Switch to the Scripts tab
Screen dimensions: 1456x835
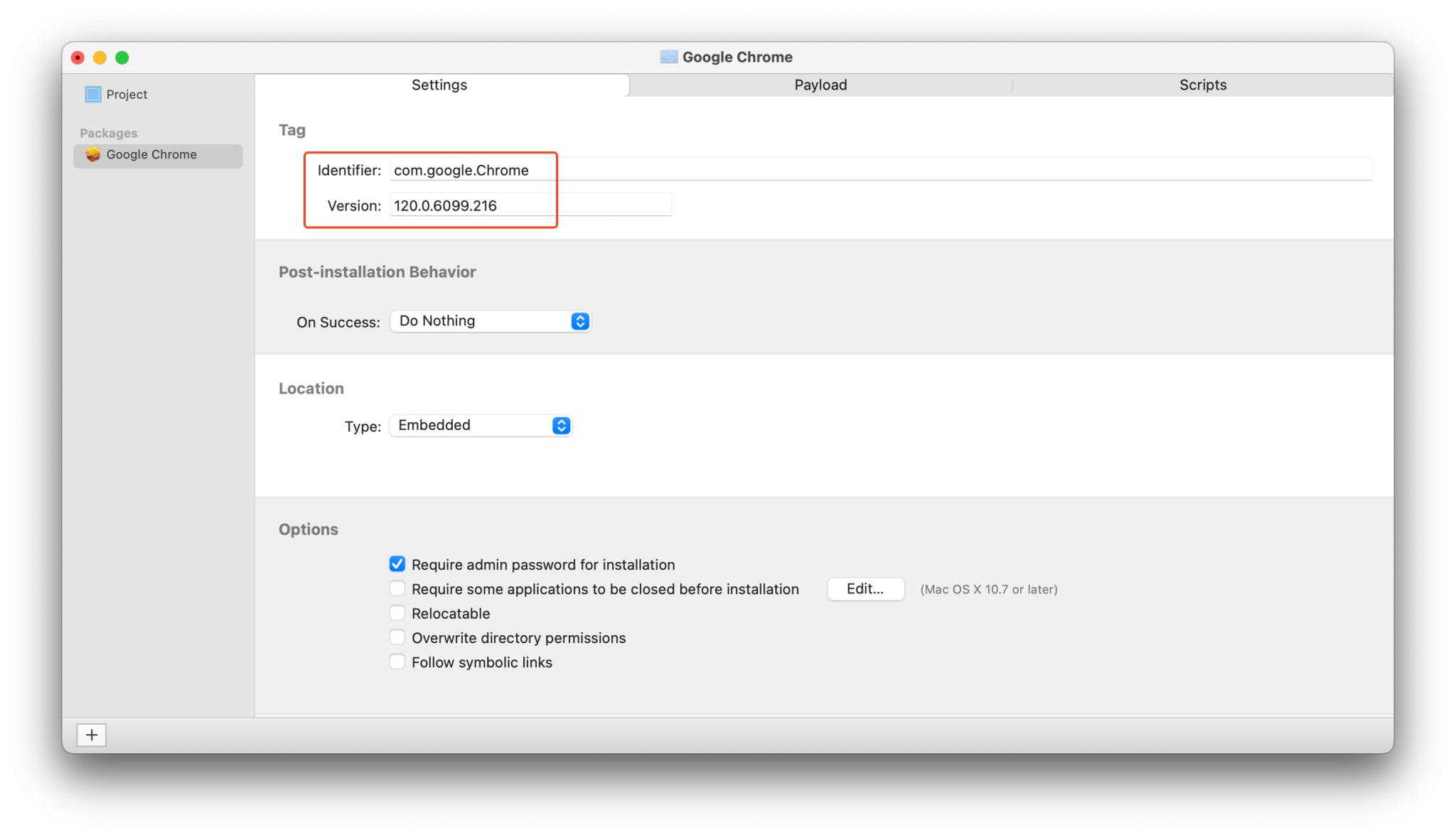pyautogui.click(x=1202, y=85)
